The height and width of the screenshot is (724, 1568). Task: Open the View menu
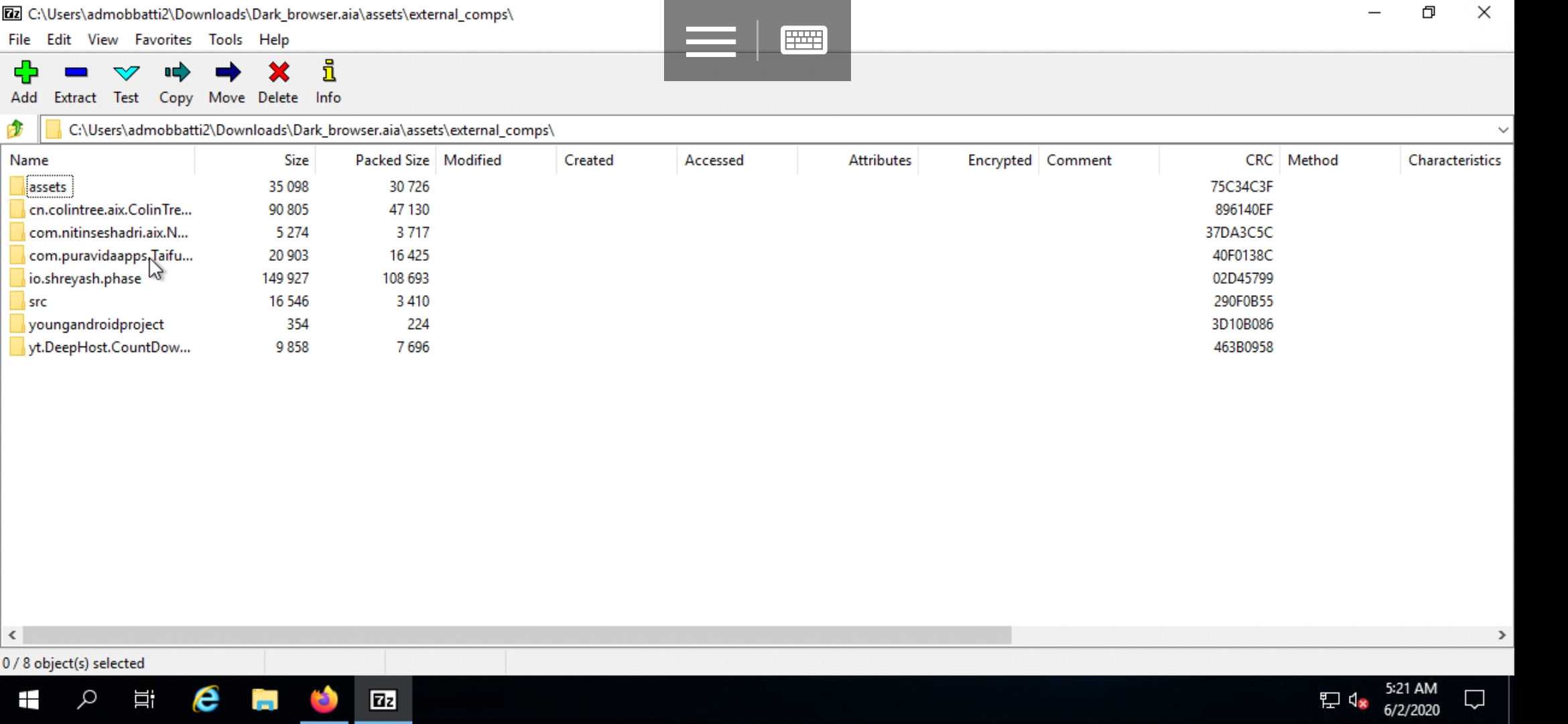[x=103, y=40]
